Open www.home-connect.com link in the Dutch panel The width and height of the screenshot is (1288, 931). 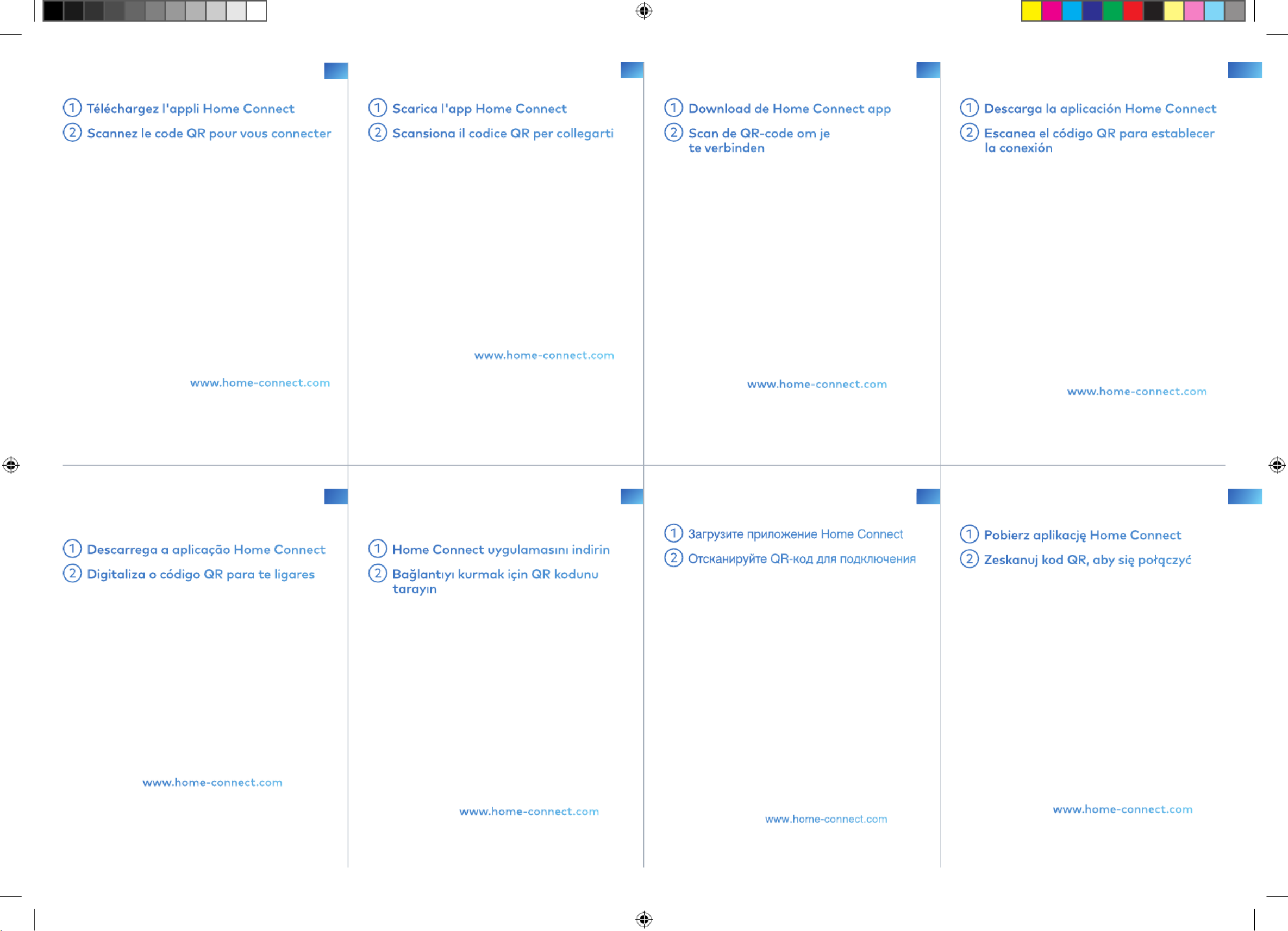point(817,385)
